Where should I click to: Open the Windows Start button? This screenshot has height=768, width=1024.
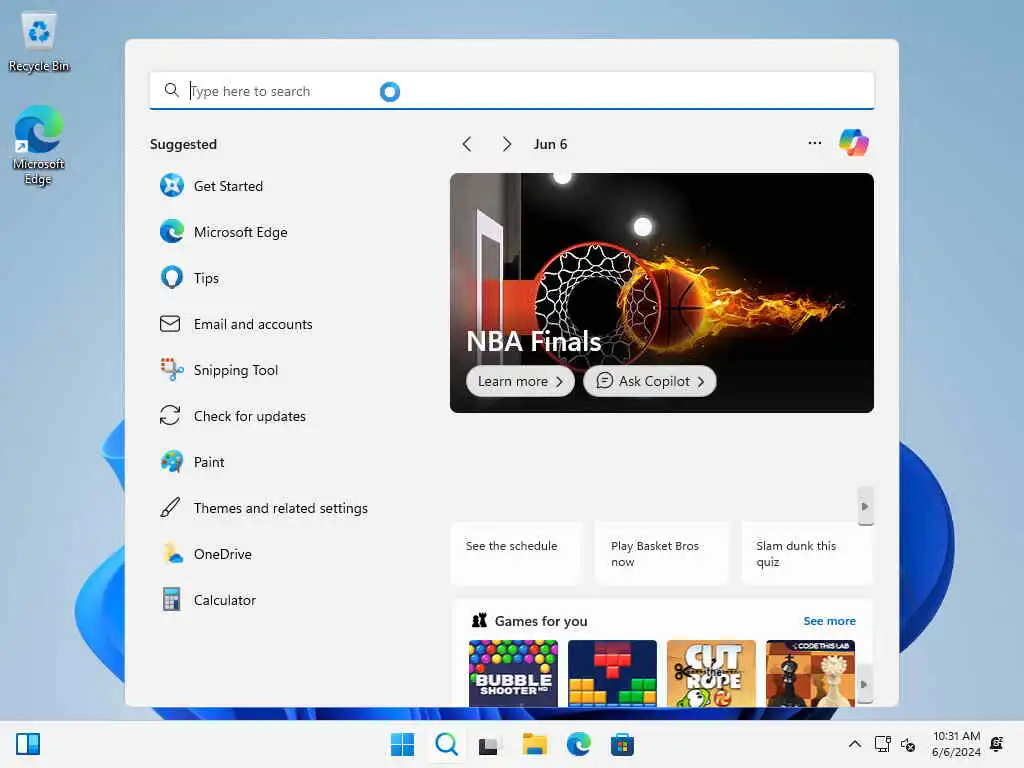point(402,744)
